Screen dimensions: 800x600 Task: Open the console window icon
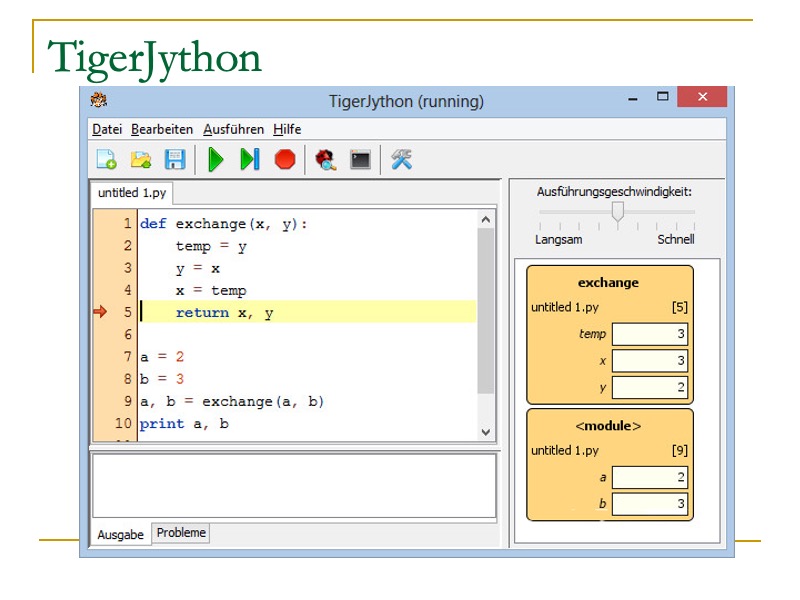(x=360, y=159)
